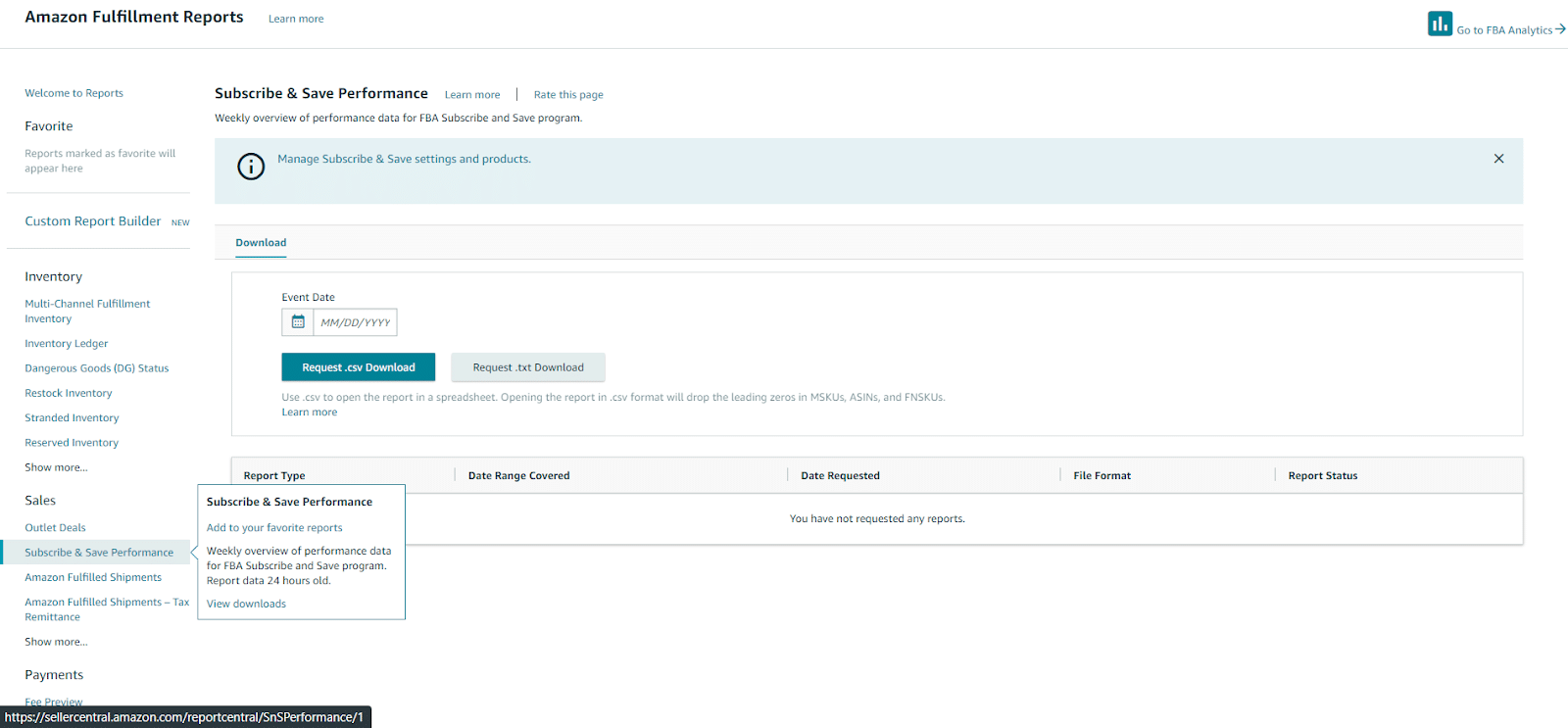Click Request .txt Download button
The image size is (1568, 728).
(x=528, y=367)
